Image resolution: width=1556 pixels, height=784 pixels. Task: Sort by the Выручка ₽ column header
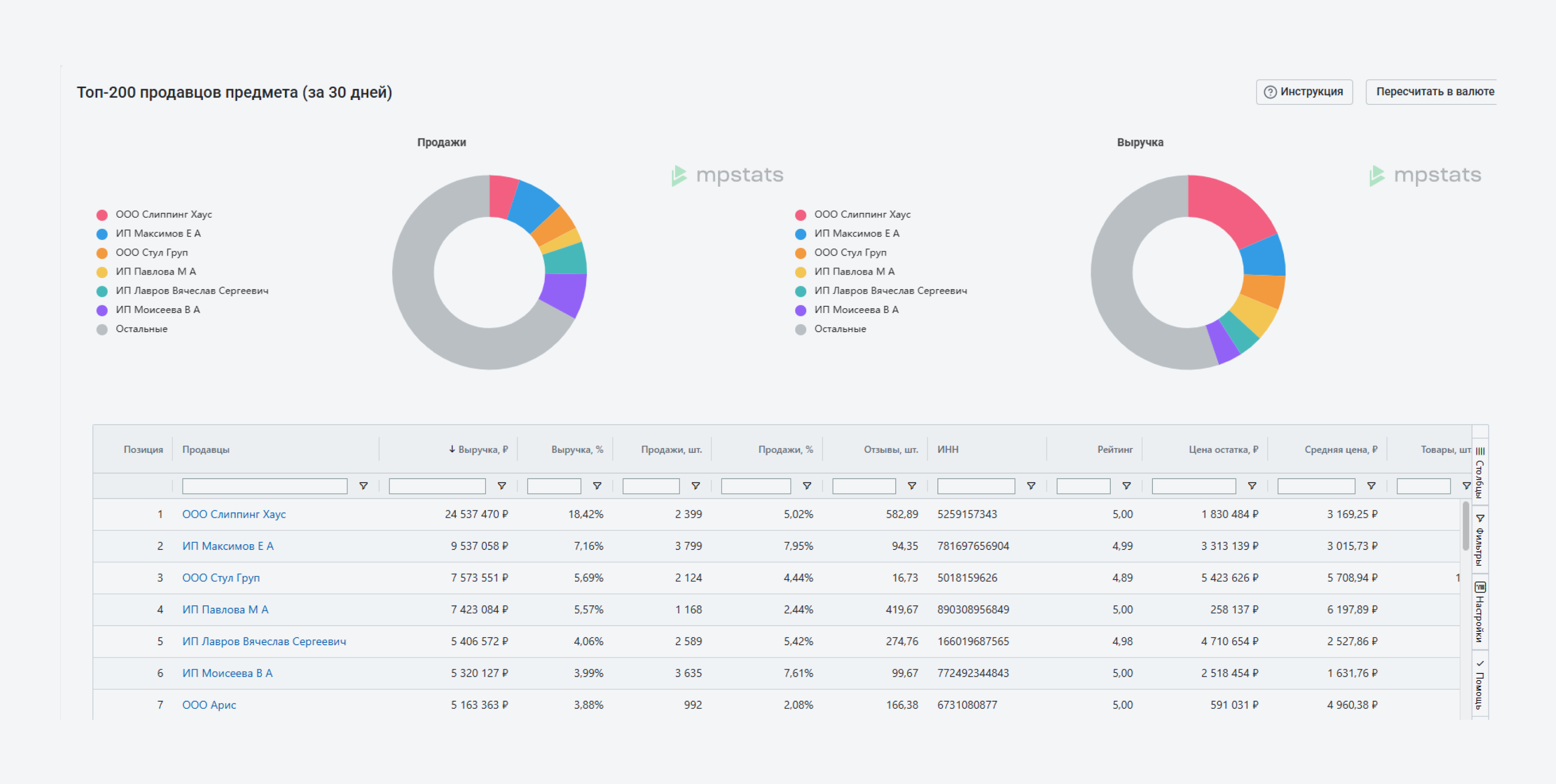pos(482,449)
